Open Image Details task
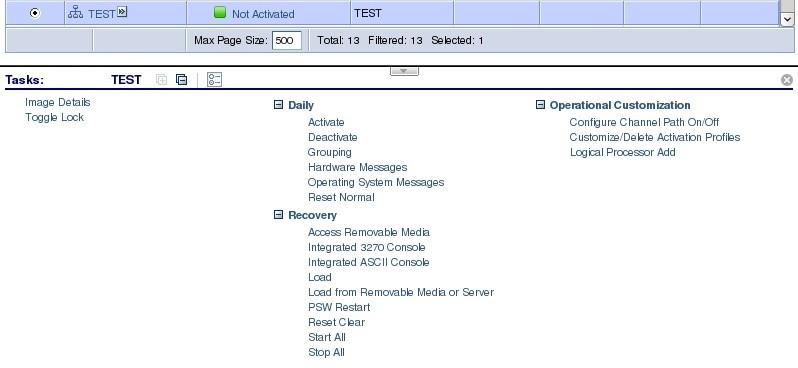Screen dimensions: 798x368 click(58, 102)
